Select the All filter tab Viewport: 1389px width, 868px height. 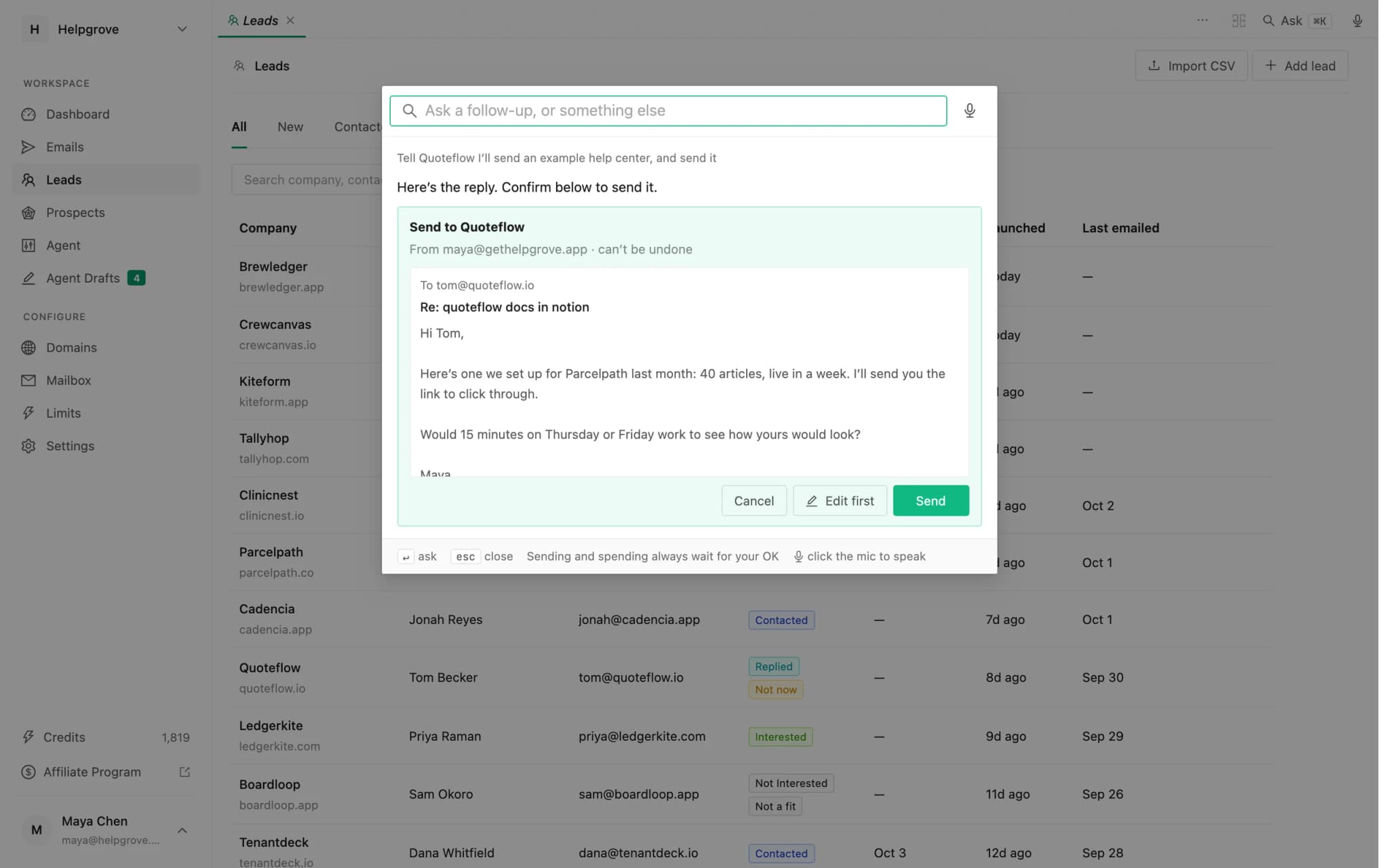[x=239, y=127]
